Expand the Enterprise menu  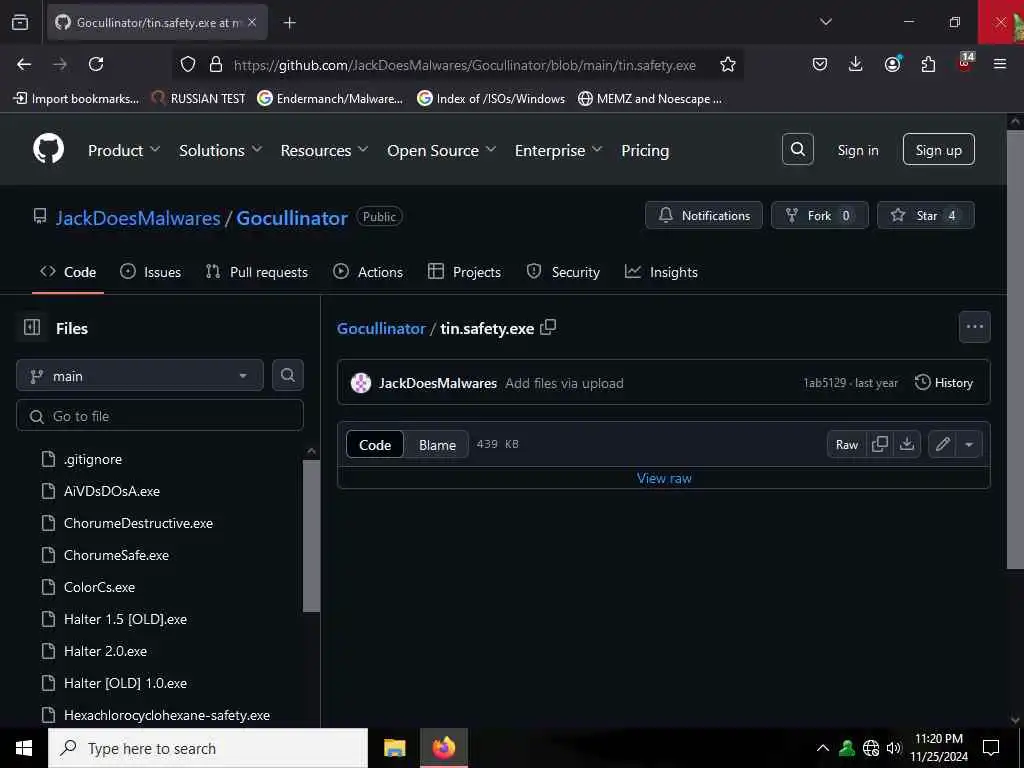[558, 150]
